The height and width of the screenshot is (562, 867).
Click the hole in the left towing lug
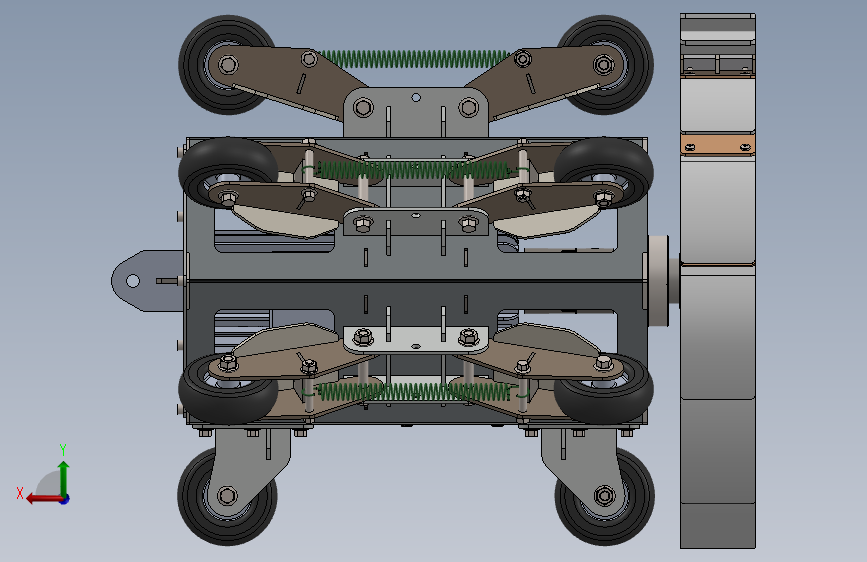point(133,281)
